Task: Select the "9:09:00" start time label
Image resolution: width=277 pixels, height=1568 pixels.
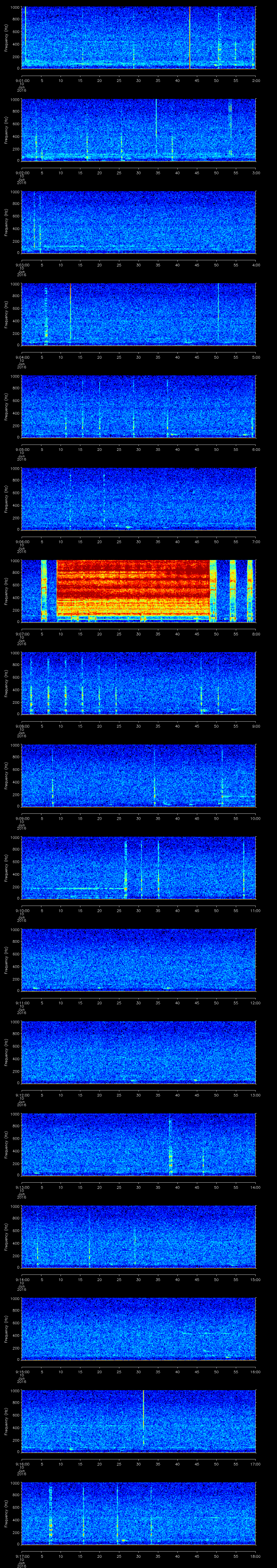Action: point(22,818)
